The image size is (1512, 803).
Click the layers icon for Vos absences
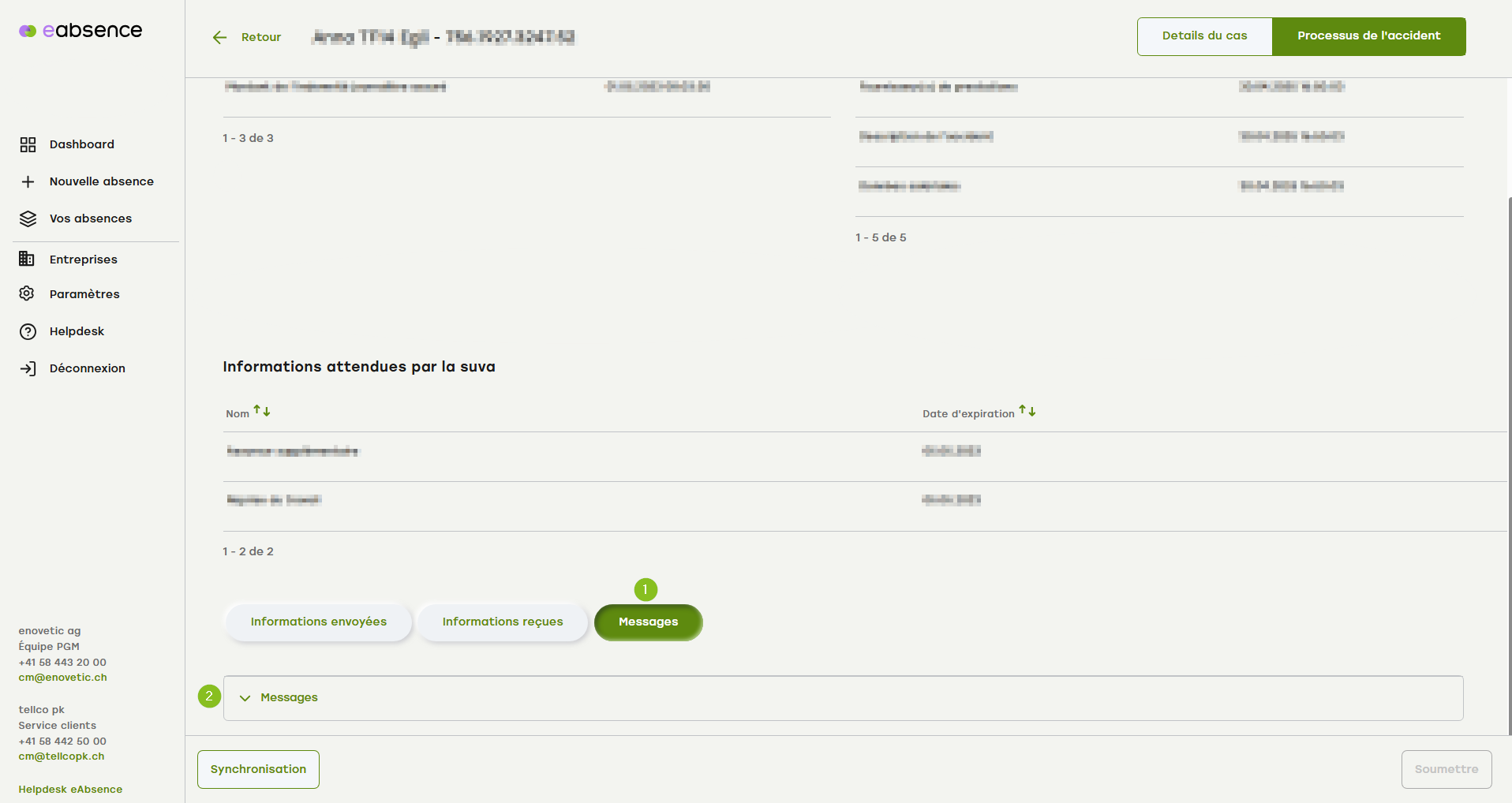pos(28,218)
